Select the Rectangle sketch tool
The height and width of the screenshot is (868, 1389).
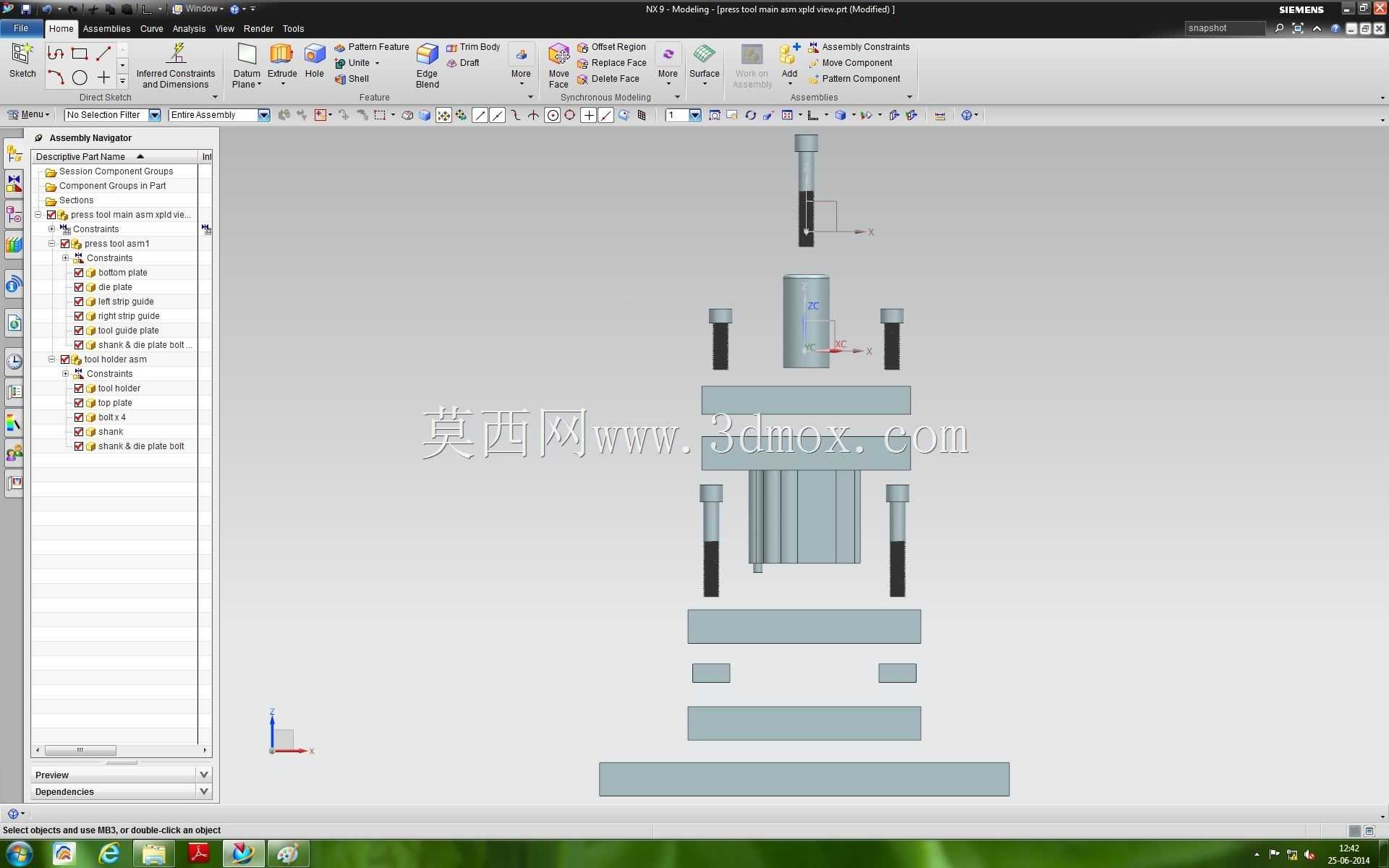pos(80,54)
